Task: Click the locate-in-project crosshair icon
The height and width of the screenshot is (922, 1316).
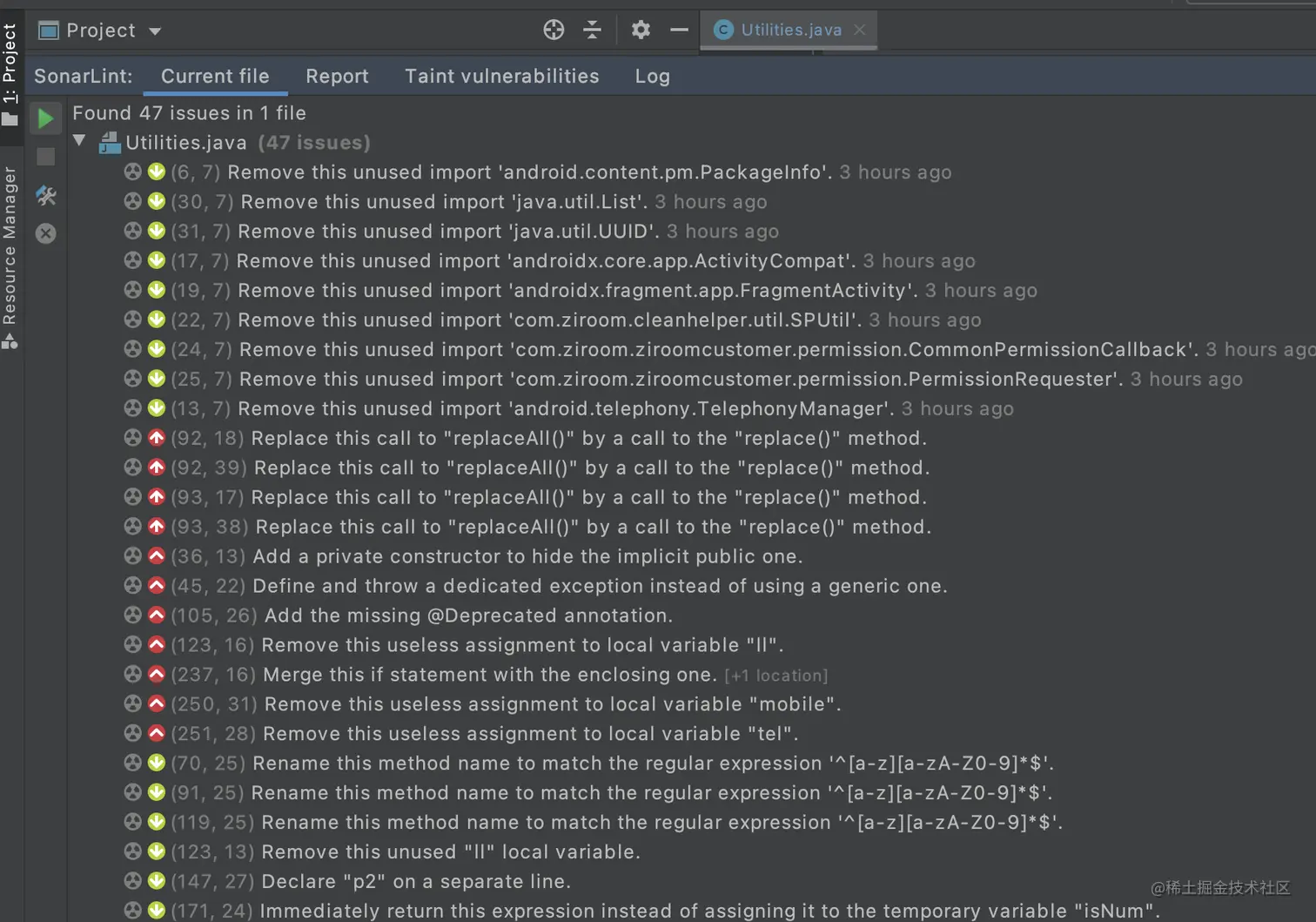Action: coord(554,30)
